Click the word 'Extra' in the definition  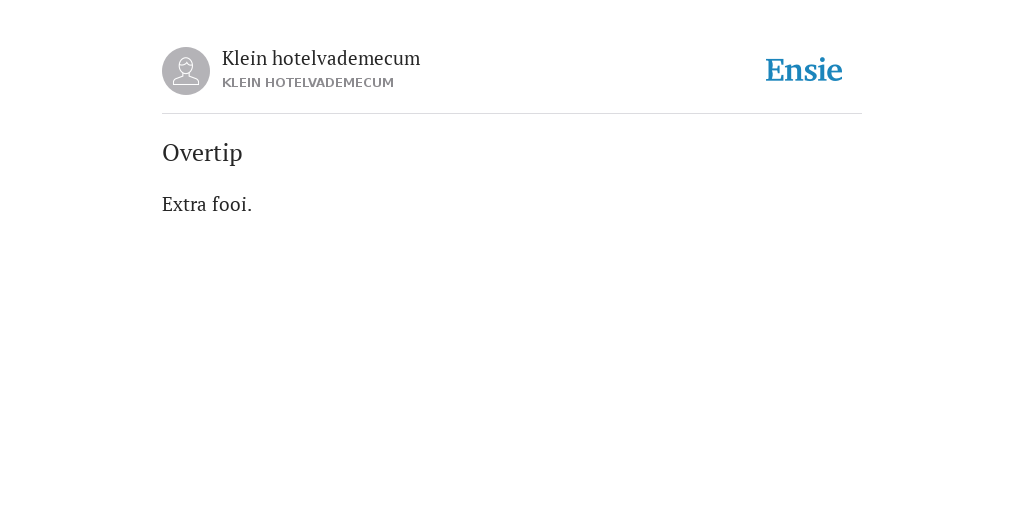tap(184, 204)
